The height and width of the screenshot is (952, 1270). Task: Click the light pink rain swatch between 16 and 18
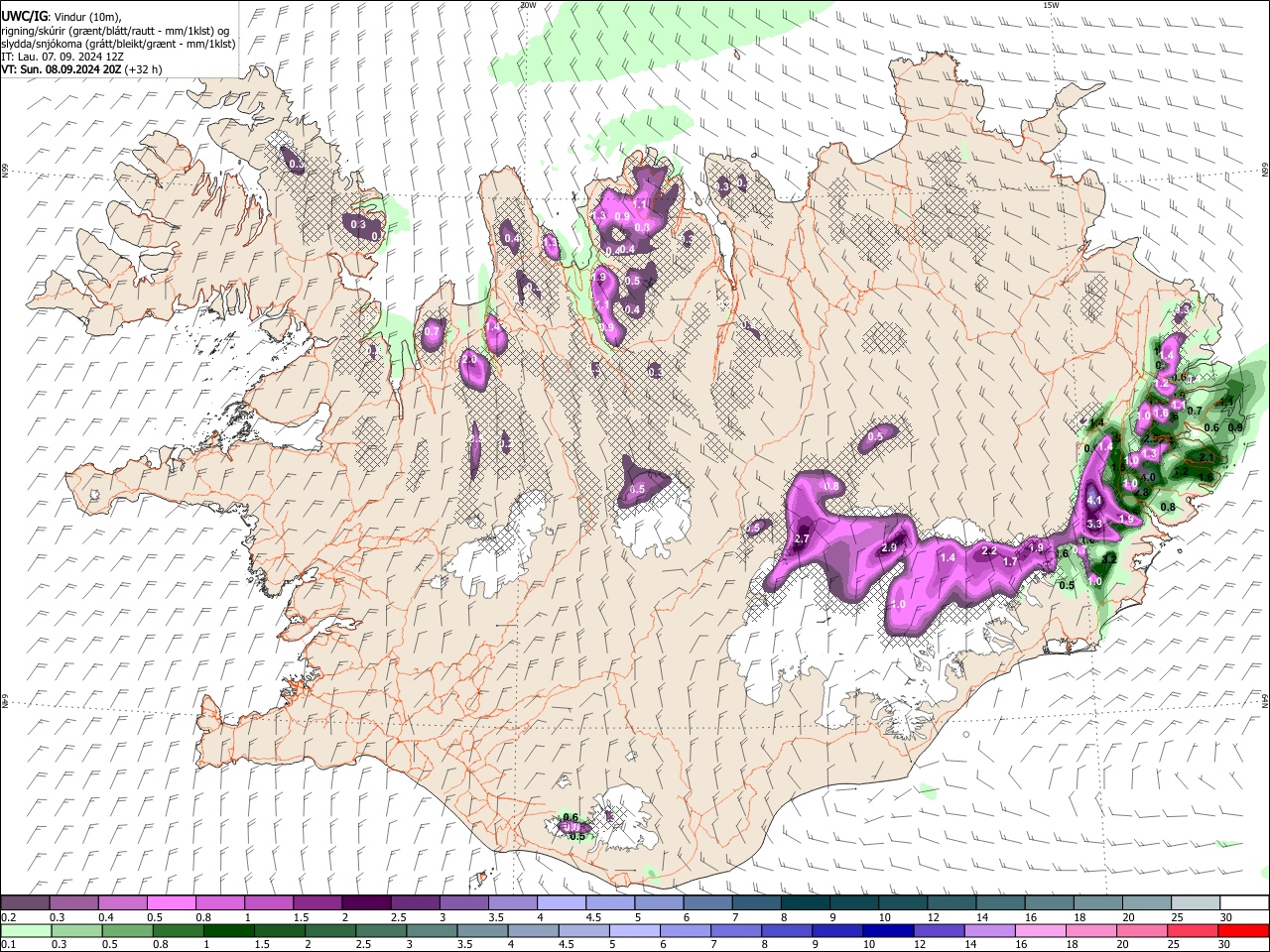(x=1039, y=930)
